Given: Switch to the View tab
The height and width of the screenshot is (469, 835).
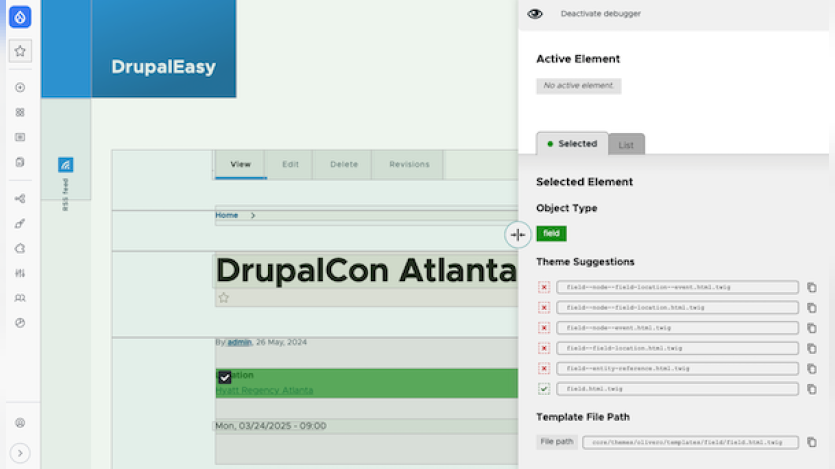Looking at the screenshot, I should [241, 164].
